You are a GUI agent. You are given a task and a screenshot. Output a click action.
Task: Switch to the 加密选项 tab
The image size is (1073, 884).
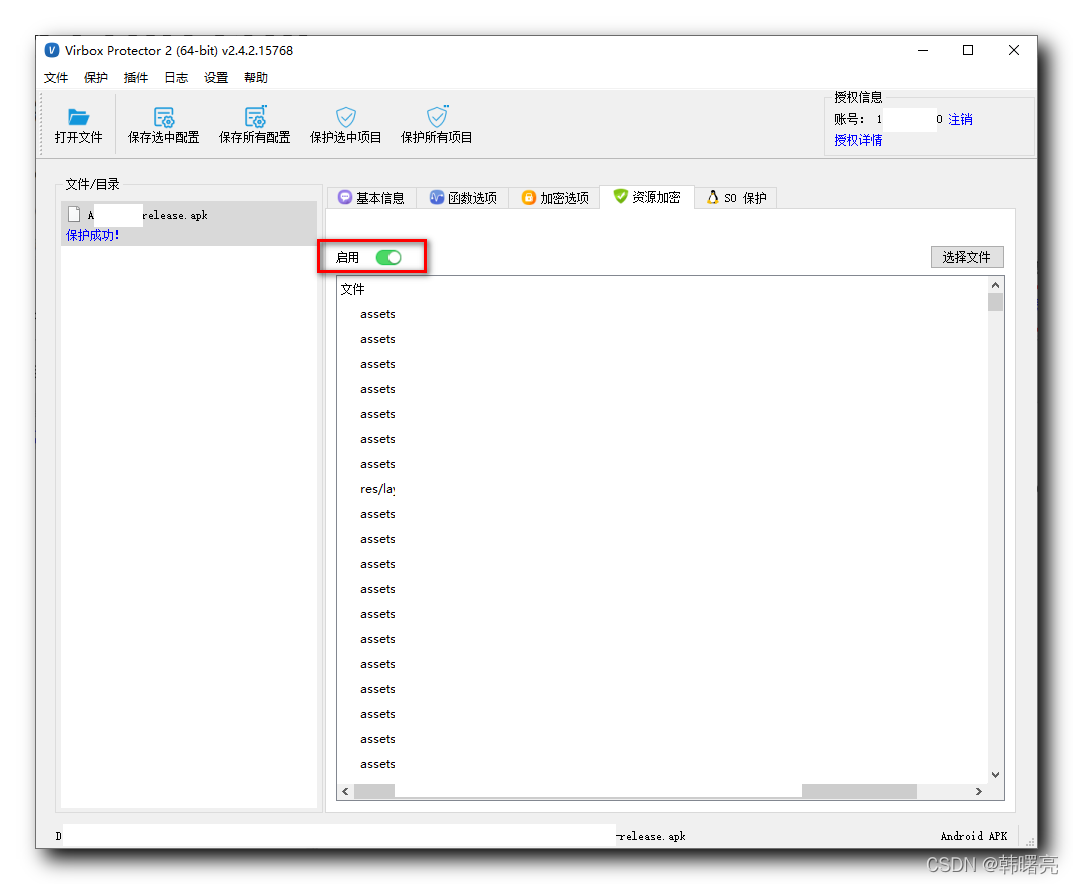(x=555, y=198)
